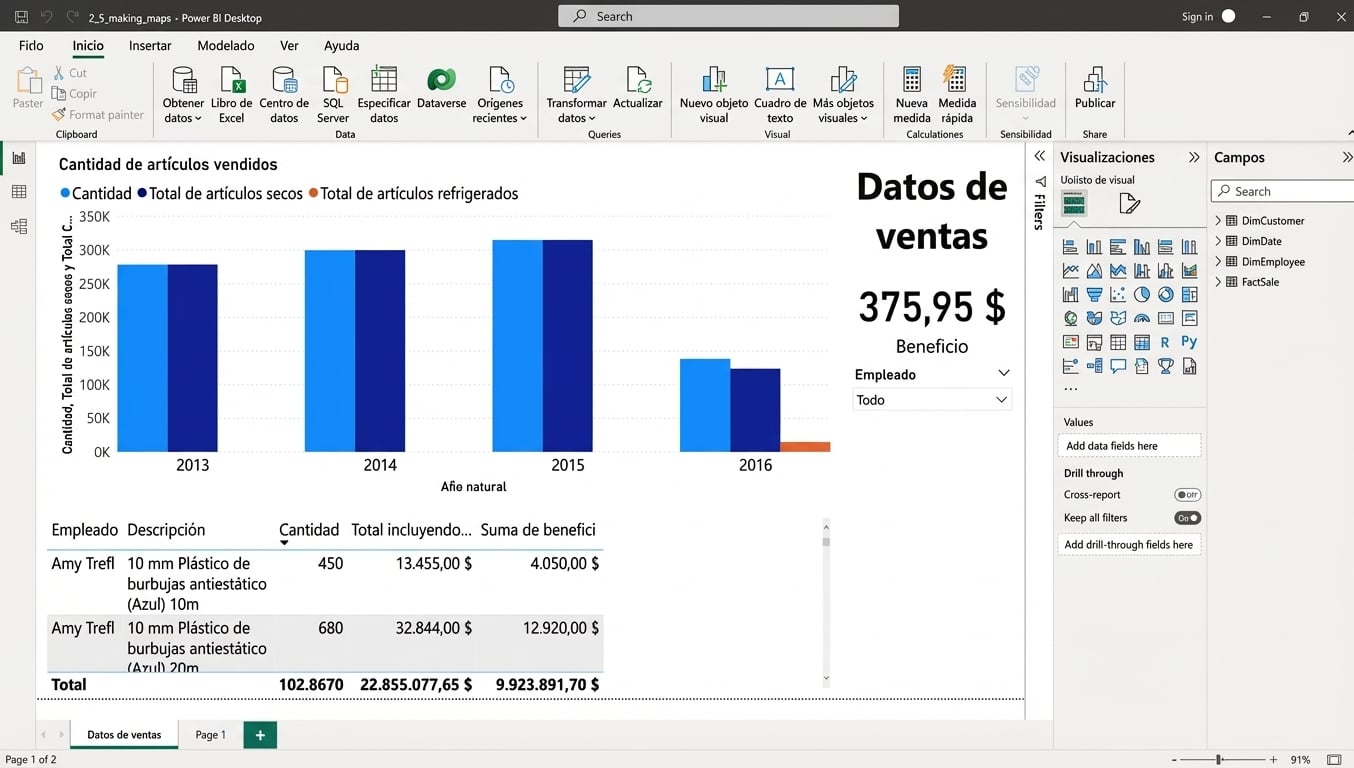Open the Model view in left sidebar
The width and height of the screenshot is (1354, 768).
pos(18,227)
